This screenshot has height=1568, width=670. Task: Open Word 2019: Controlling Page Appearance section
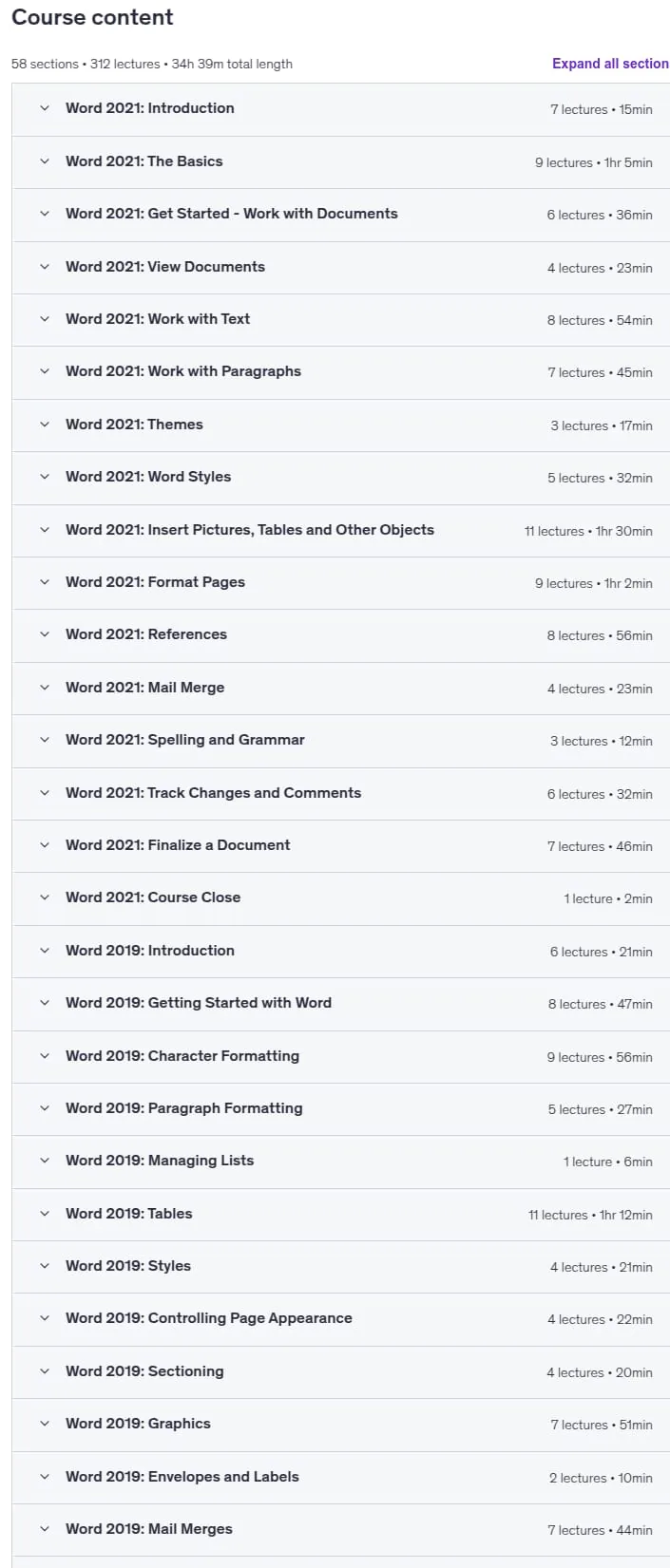tap(340, 1318)
